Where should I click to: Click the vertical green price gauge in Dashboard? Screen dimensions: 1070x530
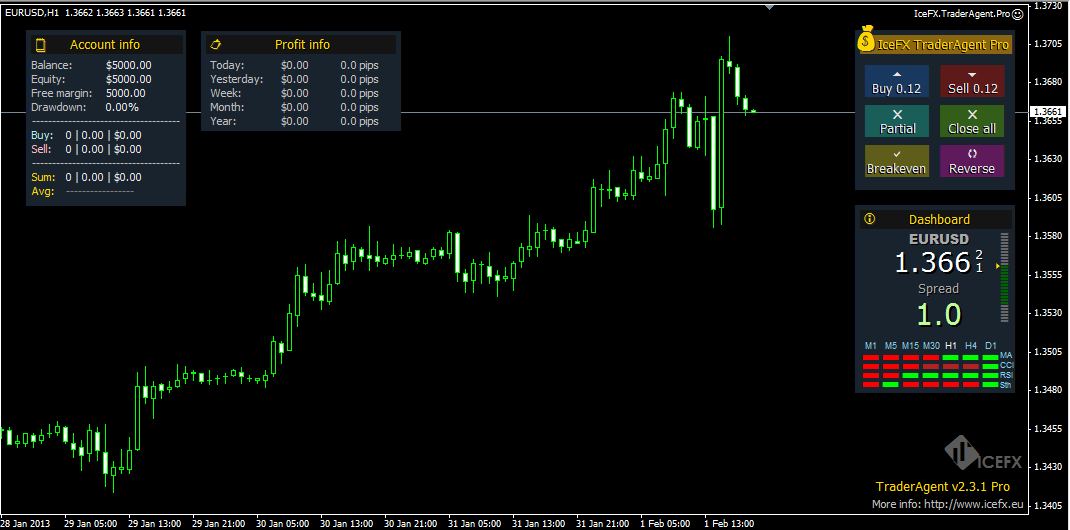pyautogui.click(x=1004, y=278)
